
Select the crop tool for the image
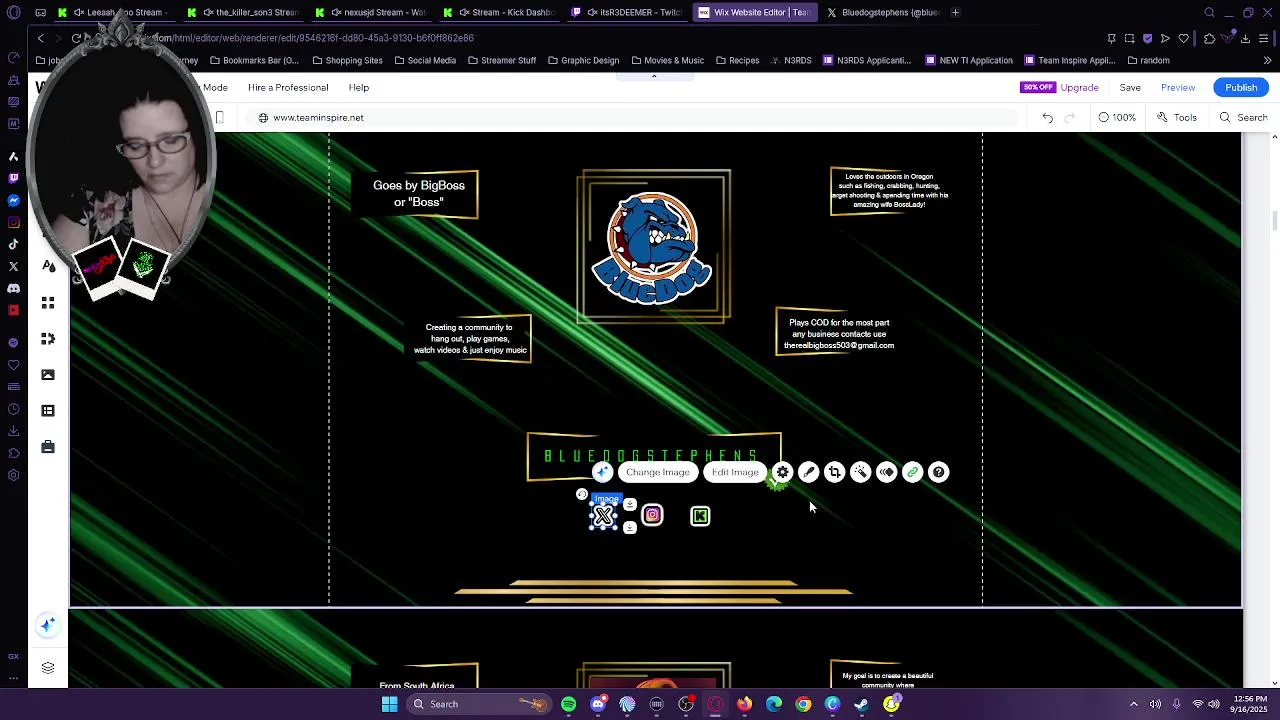[835, 472]
